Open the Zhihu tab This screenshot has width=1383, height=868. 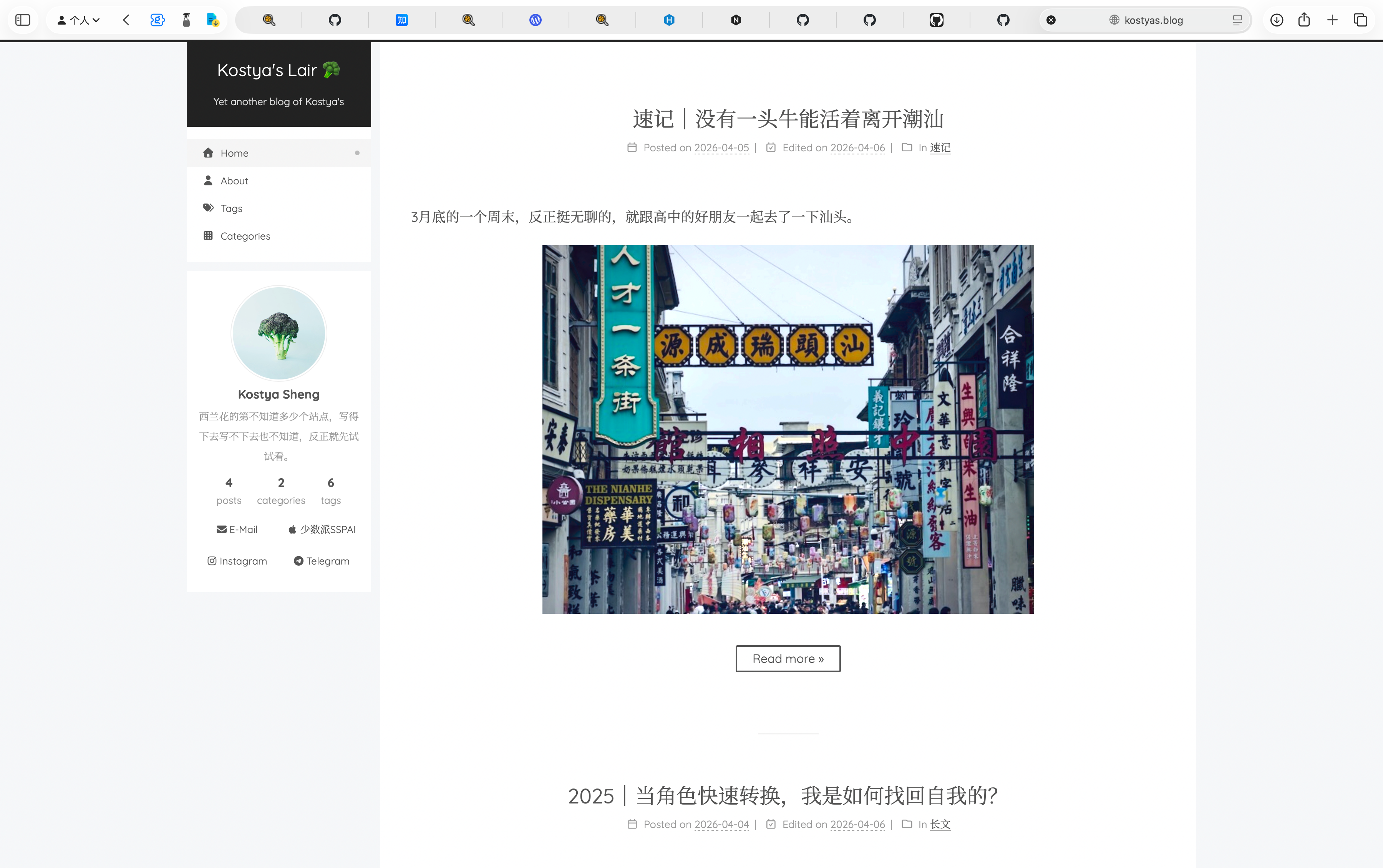pyautogui.click(x=402, y=20)
